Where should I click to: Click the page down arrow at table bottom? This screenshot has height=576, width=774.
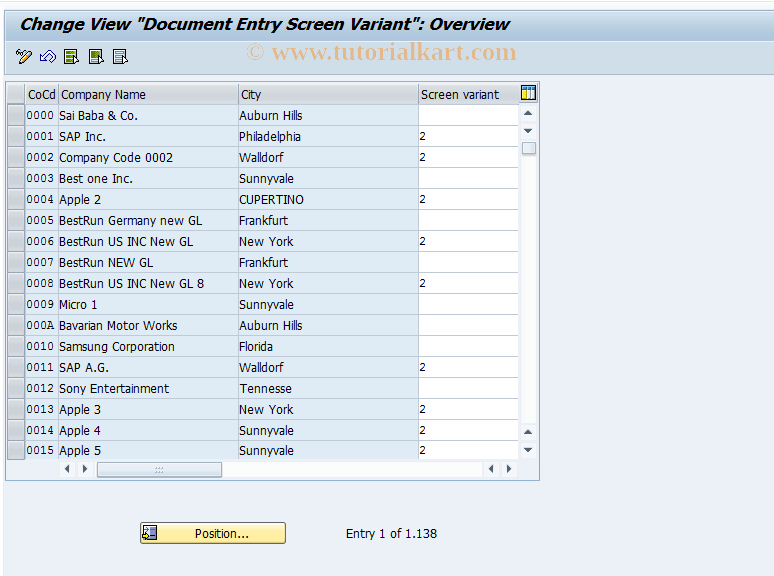click(528, 450)
